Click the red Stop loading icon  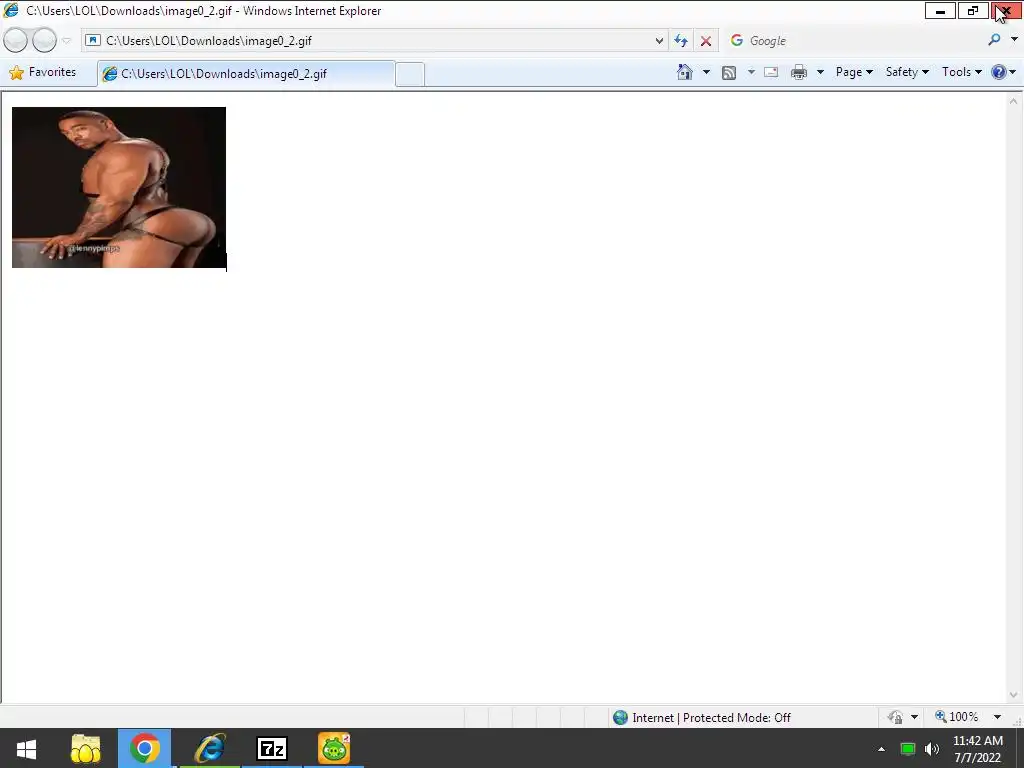click(x=705, y=40)
